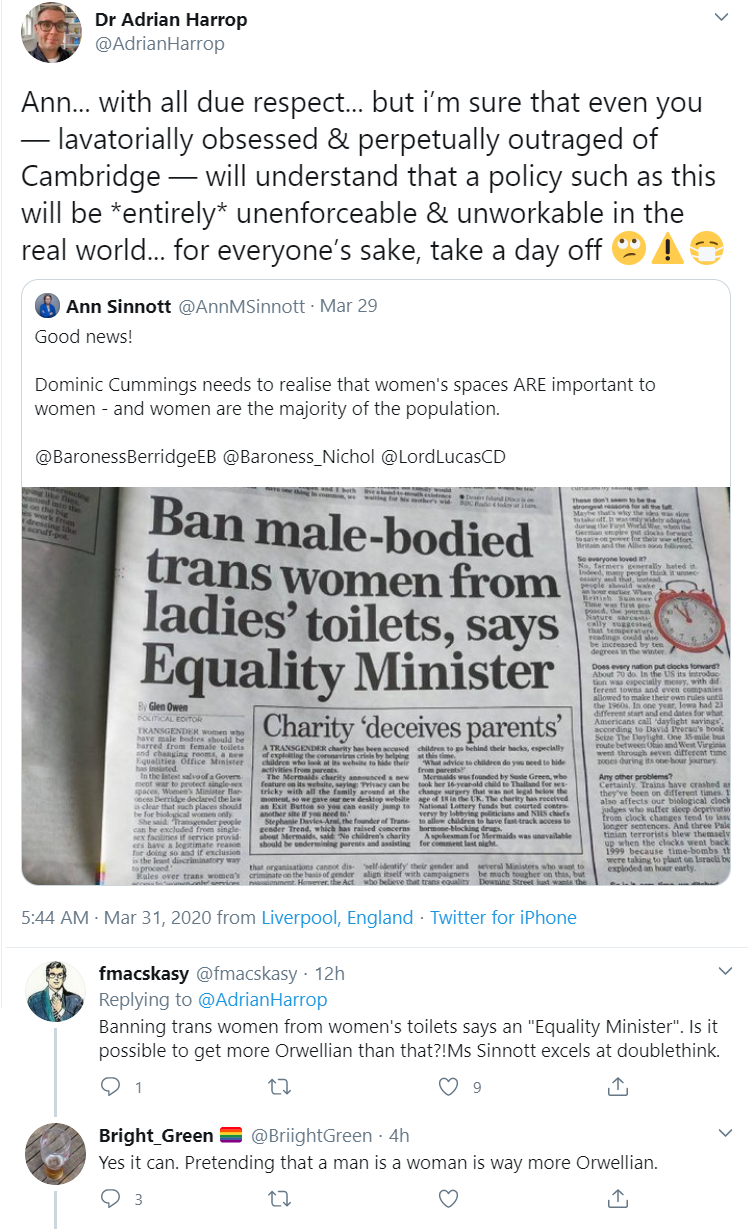Open the Twitter for iPhone link

(505, 917)
